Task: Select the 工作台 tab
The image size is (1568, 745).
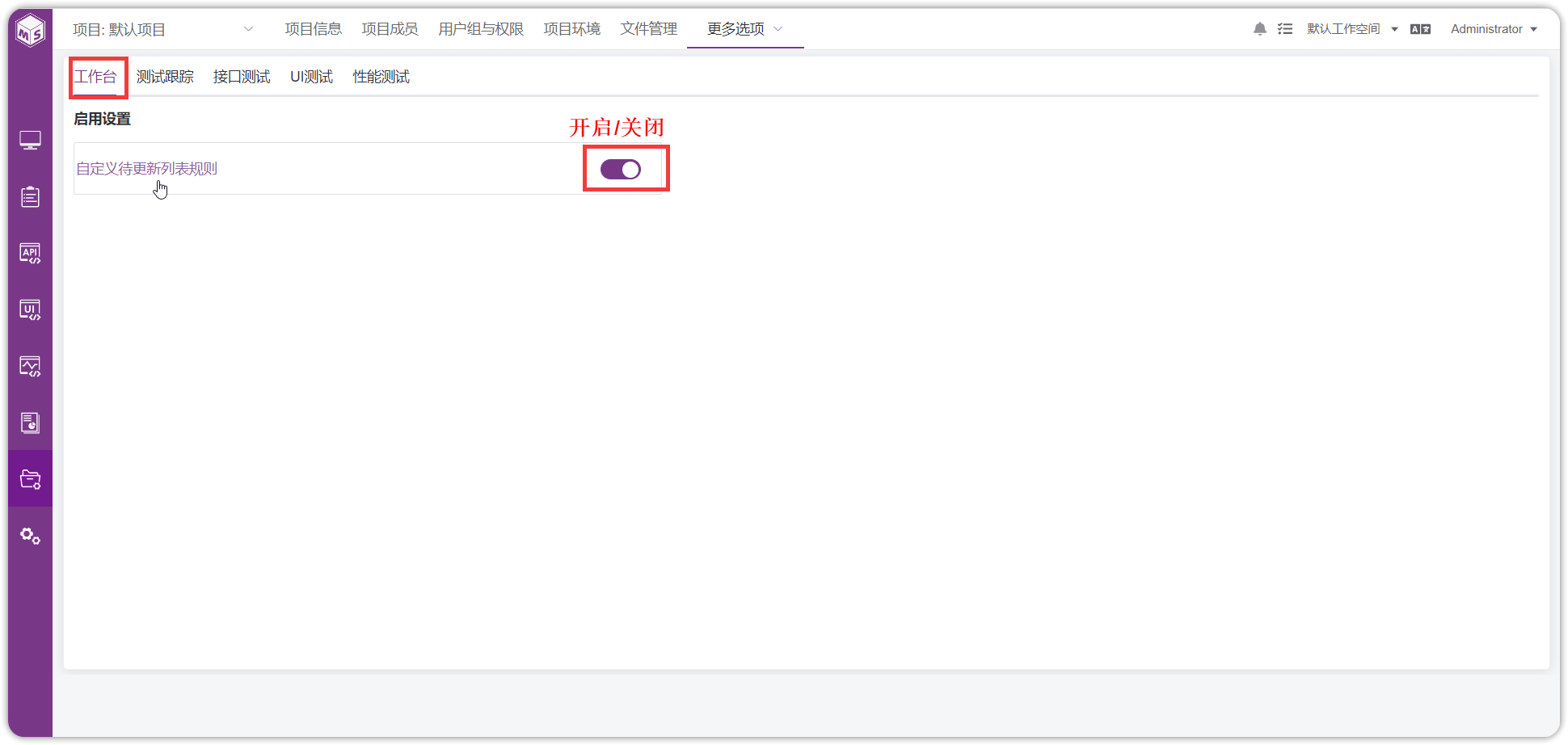Action: click(x=96, y=77)
